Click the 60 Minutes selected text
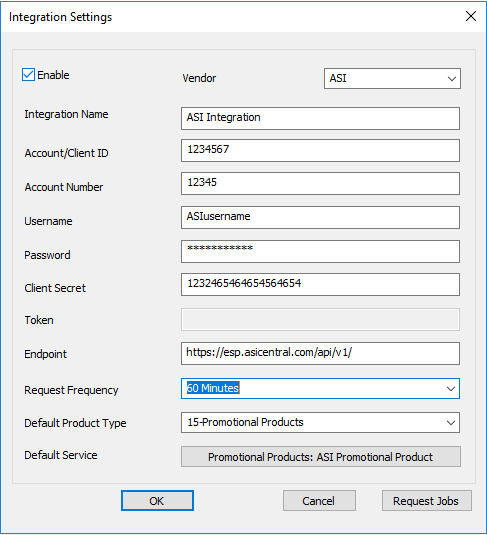487x535 pixels. (x=213, y=388)
